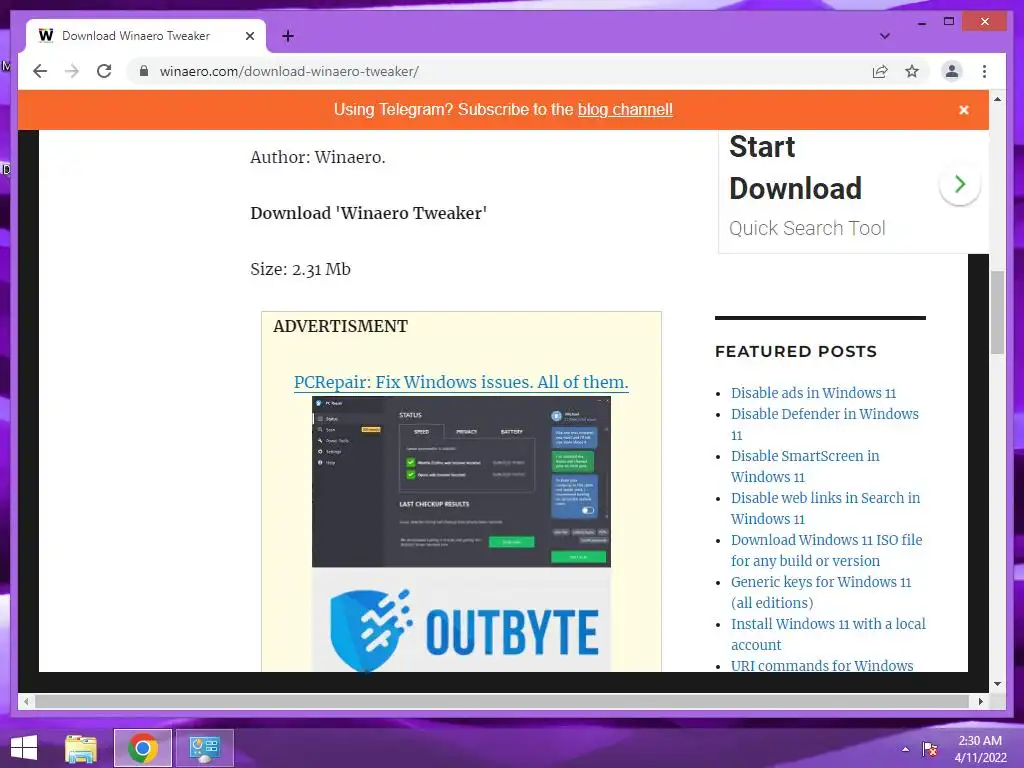Viewport: 1024px width, 768px height.
Task: Click the taskbar clock showing 2:30 AM
Action: pyautogui.click(x=980, y=749)
